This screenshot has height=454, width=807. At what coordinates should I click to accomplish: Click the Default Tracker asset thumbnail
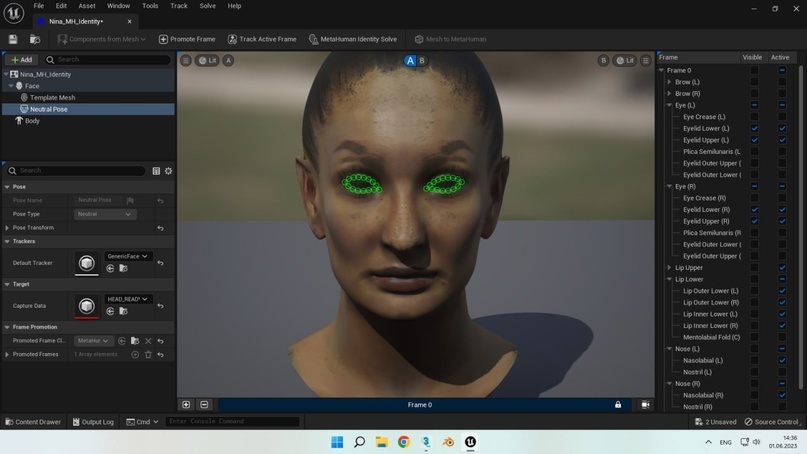(x=86, y=263)
